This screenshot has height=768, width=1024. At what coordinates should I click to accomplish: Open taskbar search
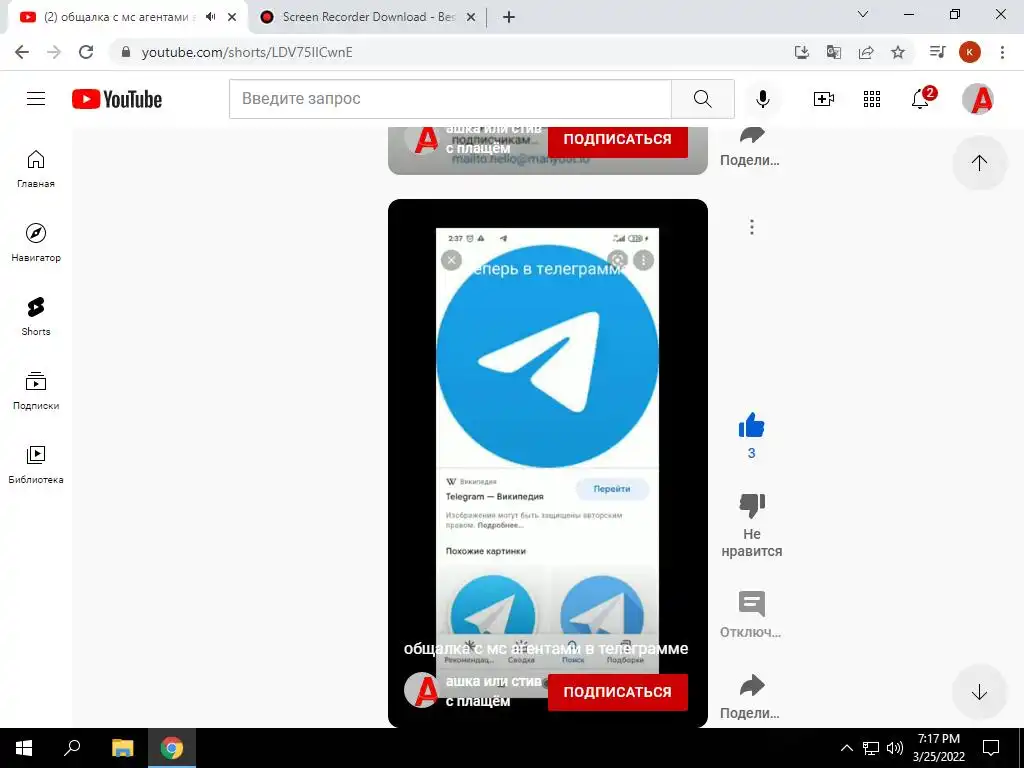[x=72, y=748]
